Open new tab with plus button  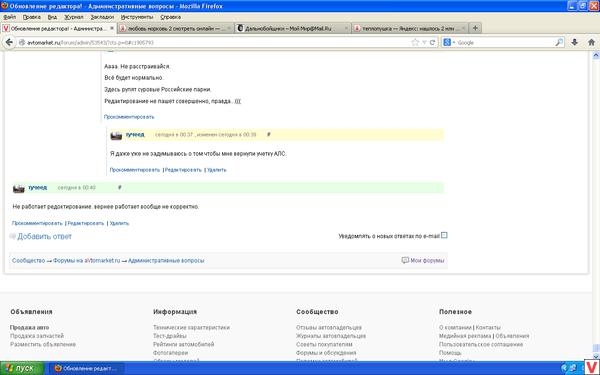point(475,28)
